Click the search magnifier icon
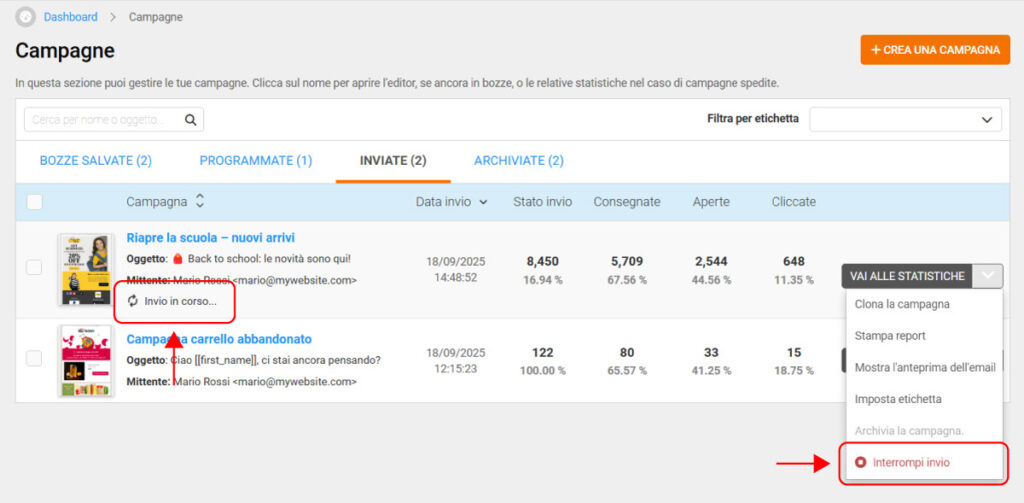This screenshot has height=503, width=1024. pos(190,120)
